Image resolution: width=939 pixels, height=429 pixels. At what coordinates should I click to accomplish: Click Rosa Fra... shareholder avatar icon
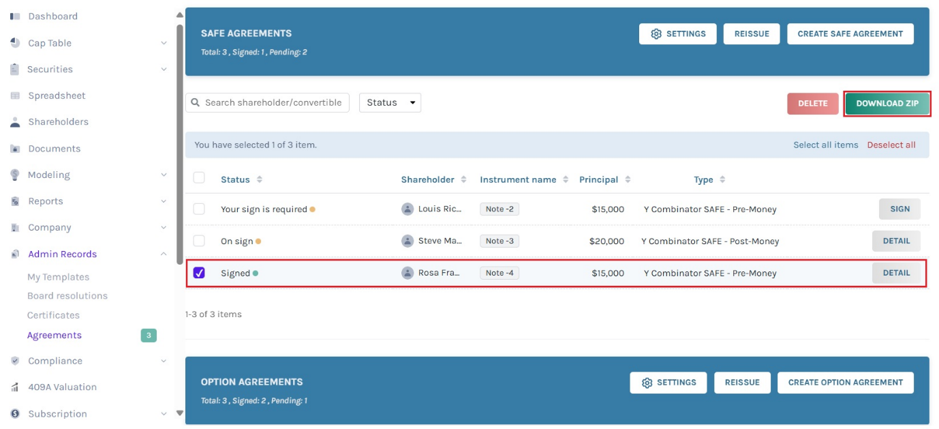coord(407,273)
